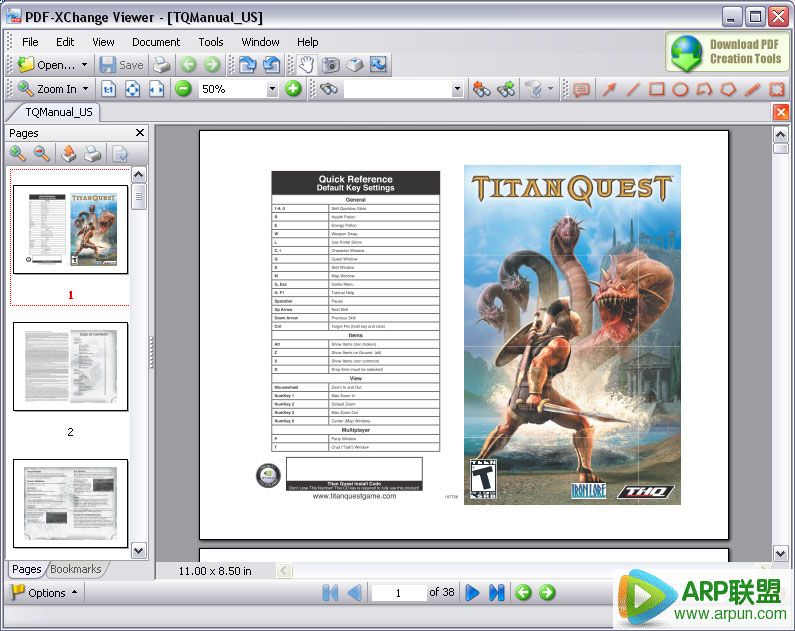Zoom in thumbnails in Pages panel

click(18, 154)
